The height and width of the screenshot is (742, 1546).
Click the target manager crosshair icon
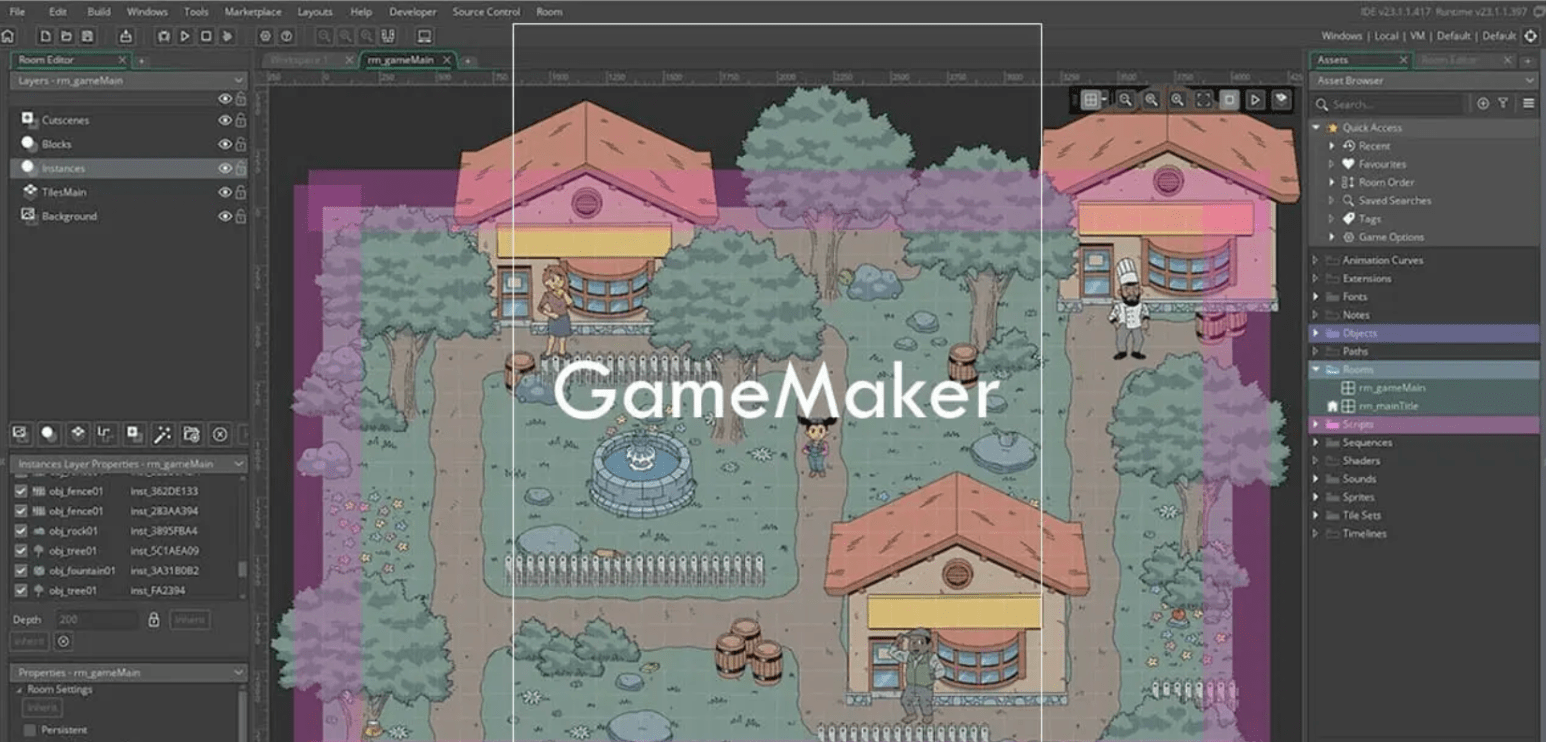click(x=1531, y=36)
